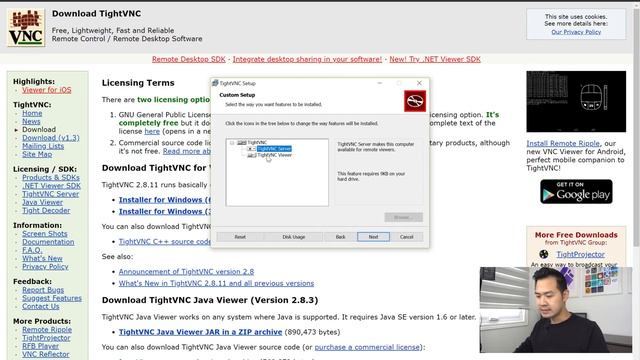This screenshot has height=360, width=640.
Task: Open TightProjector link under More Free Downloads
Action: [x=580, y=254]
